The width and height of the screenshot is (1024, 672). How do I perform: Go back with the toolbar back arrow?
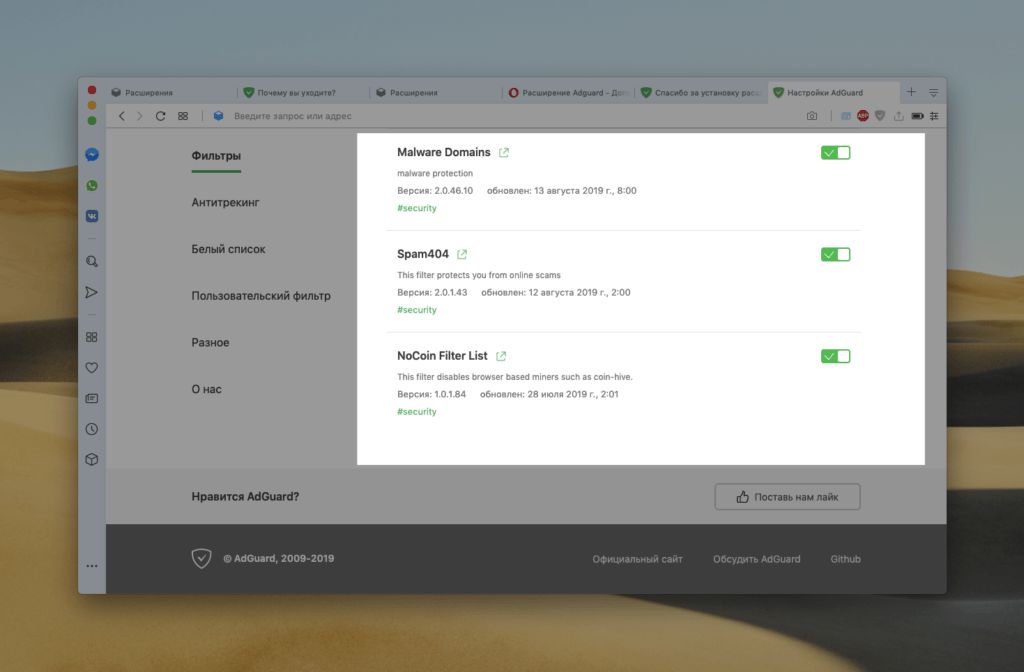121,116
